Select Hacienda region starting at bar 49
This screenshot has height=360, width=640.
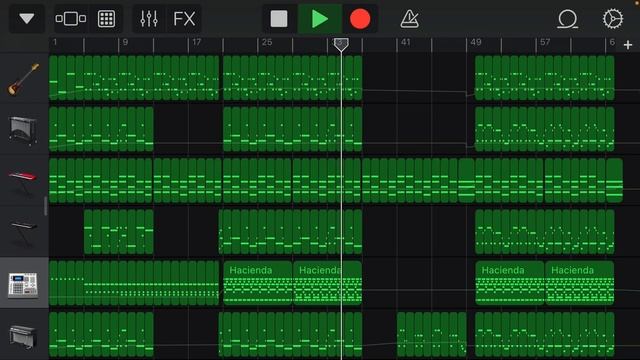510,283
